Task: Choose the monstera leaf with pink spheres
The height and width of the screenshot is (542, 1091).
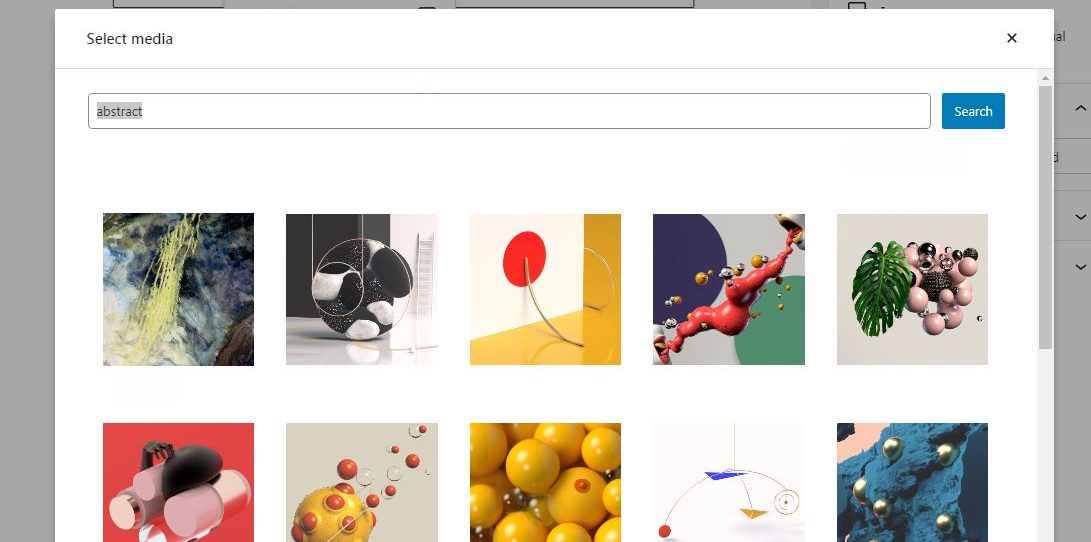Action: [x=912, y=289]
